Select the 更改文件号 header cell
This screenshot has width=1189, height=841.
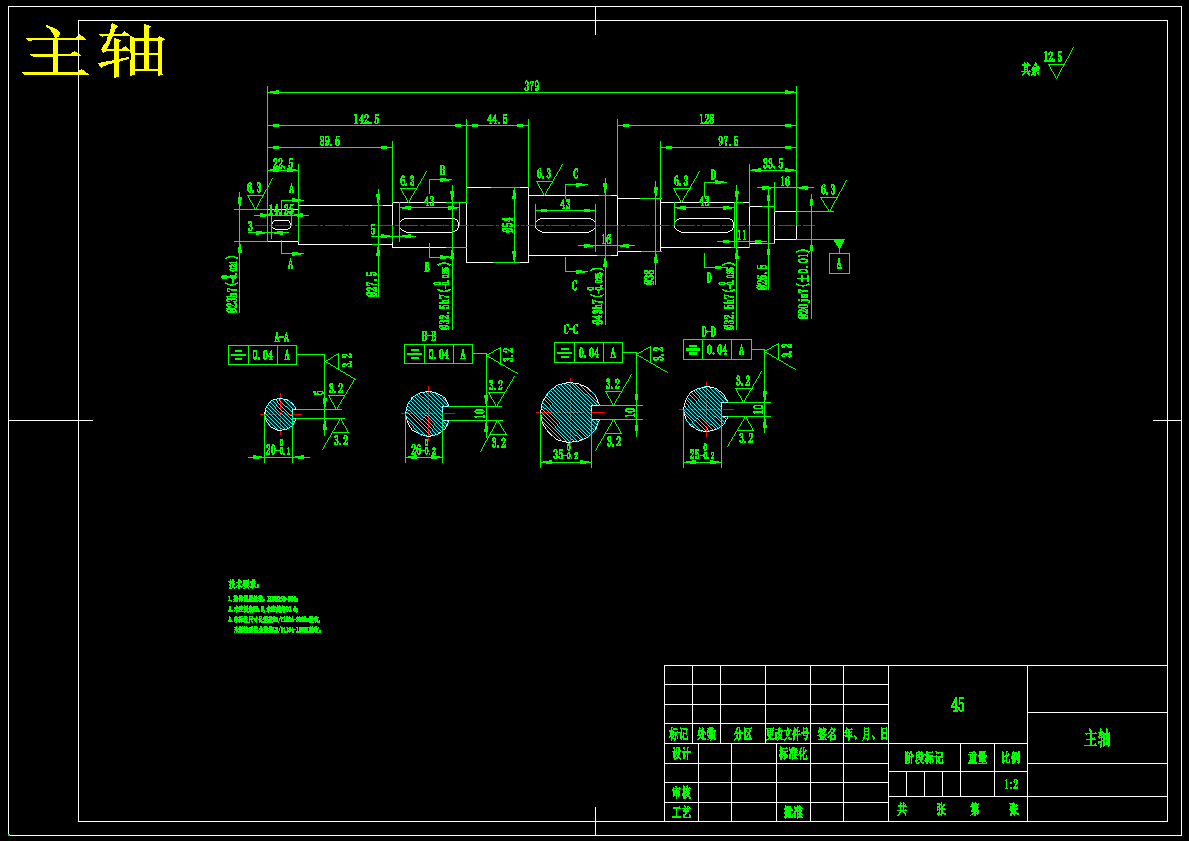(x=788, y=734)
